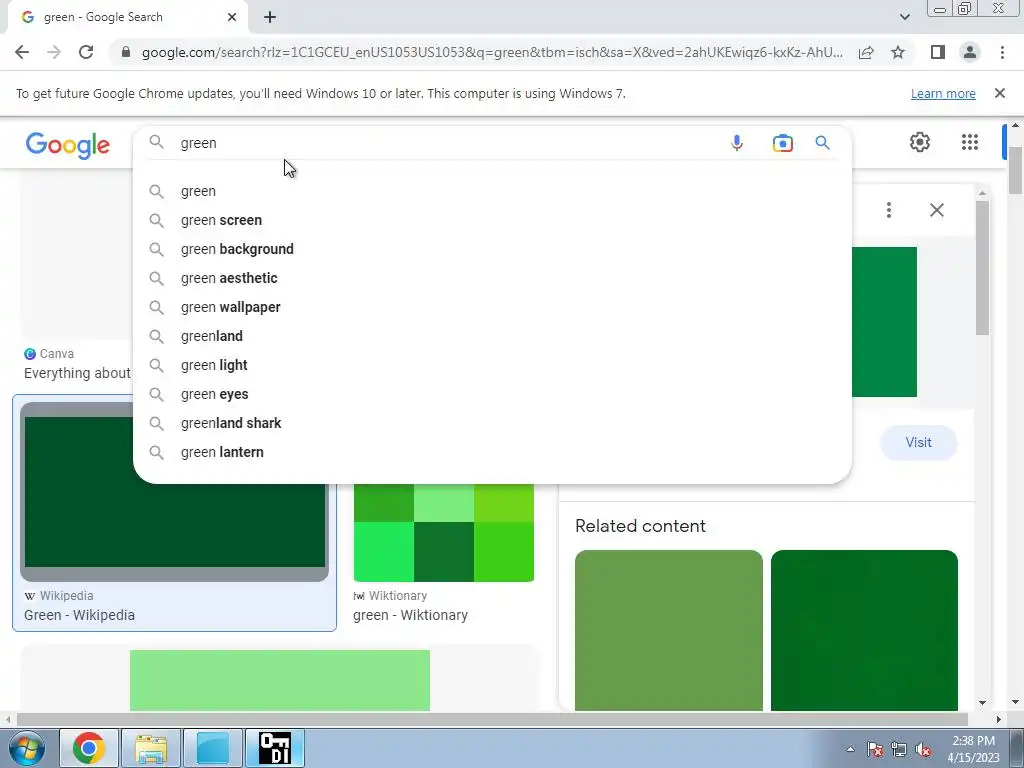Image resolution: width=1024 pixels, height=768 pixels.
Task: Go to the Google logo homepage
Action: (x=68, y=145)
